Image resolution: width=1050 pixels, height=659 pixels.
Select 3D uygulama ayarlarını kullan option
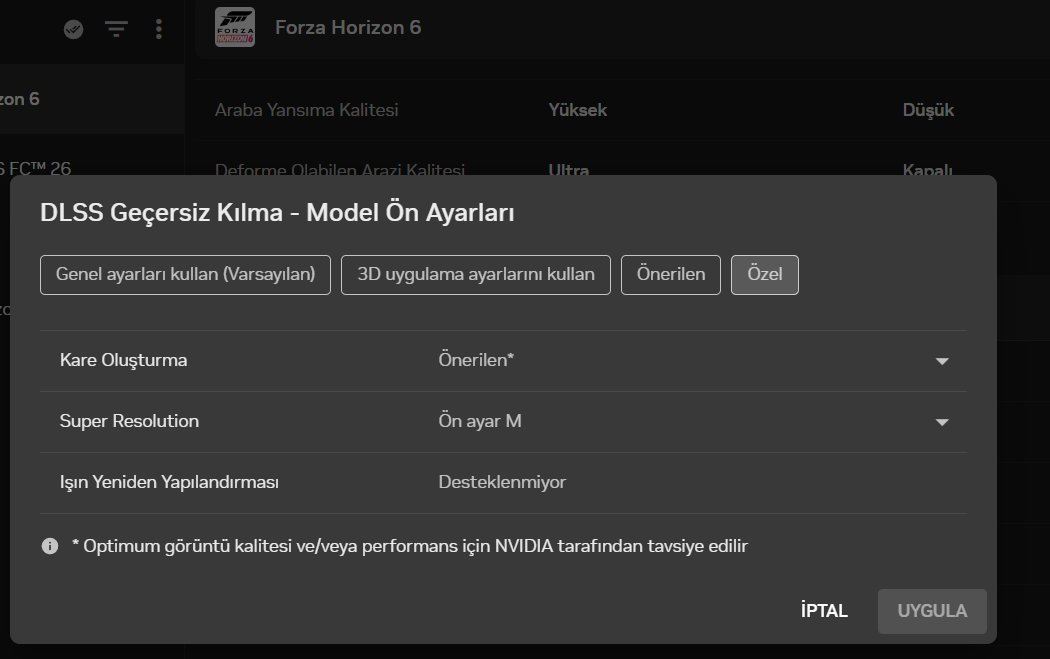475,275
